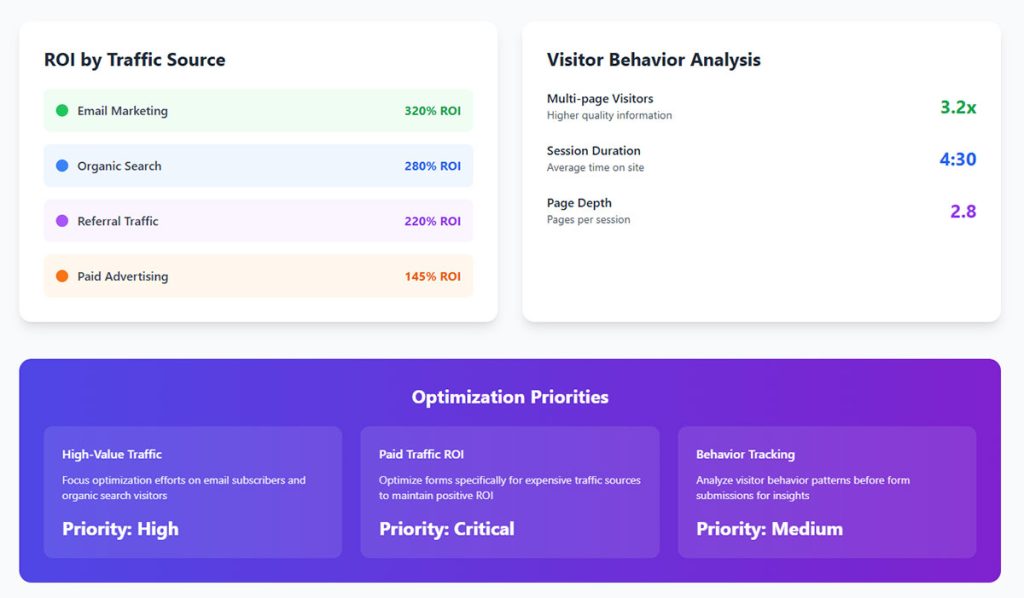Click the green Email Marketing dot
This screenshot has width=1024, height=598.
pyautogui.click(x=62, y=110)
